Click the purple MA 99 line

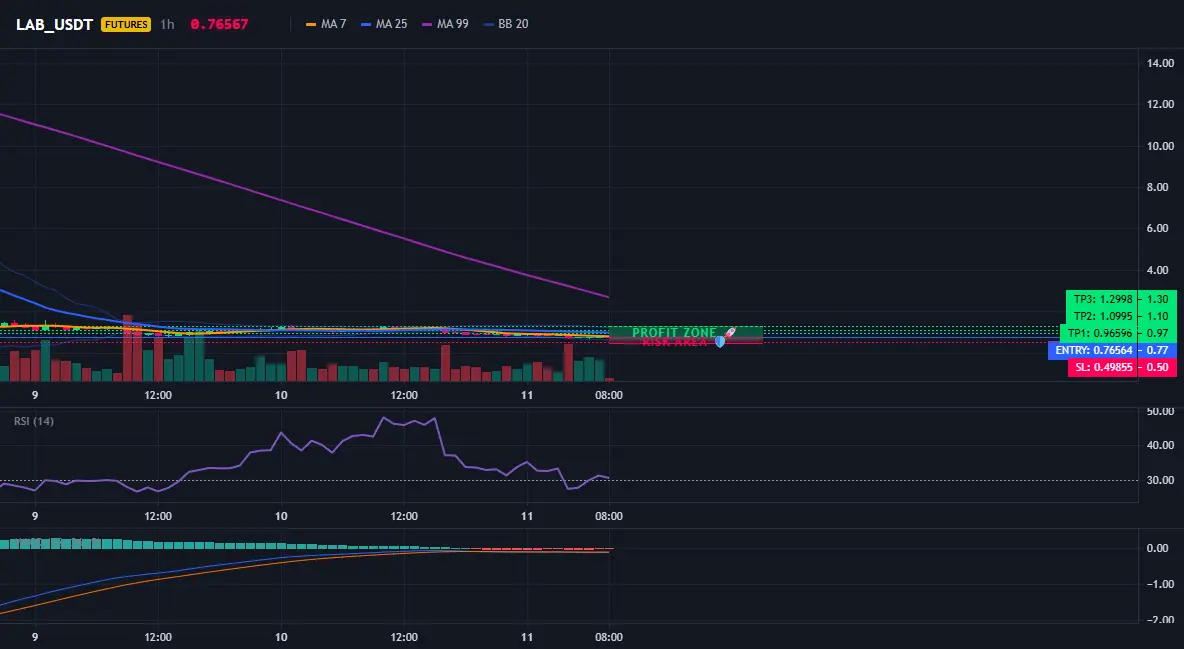302,207
